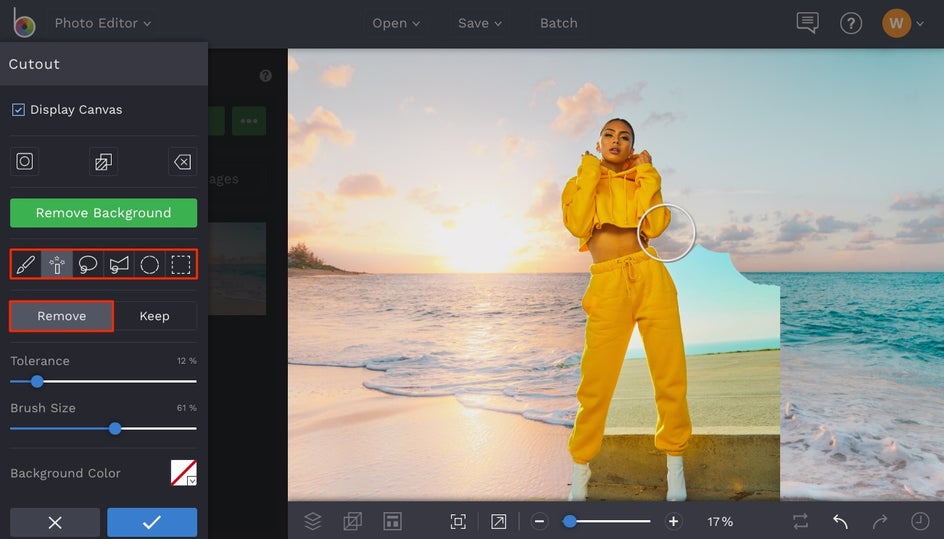This screenshot has height=539, width=944.
Task: Open the Background Color picker dropdown
Action: point(184,473)
